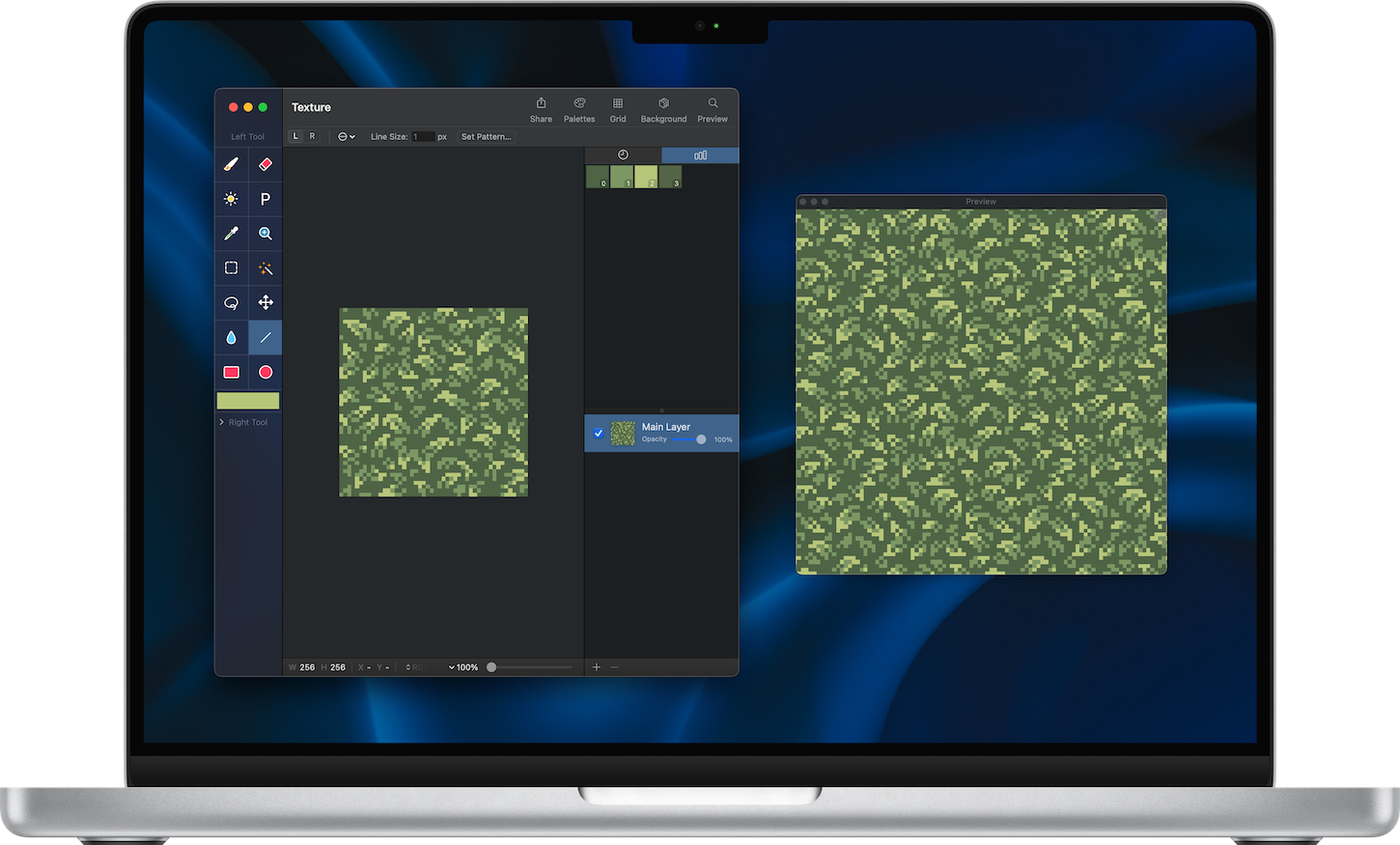Click the Main Layer thumbnail
This screenshot has width=1400, height=845.
pyautogui.click(x=623, y=433)
